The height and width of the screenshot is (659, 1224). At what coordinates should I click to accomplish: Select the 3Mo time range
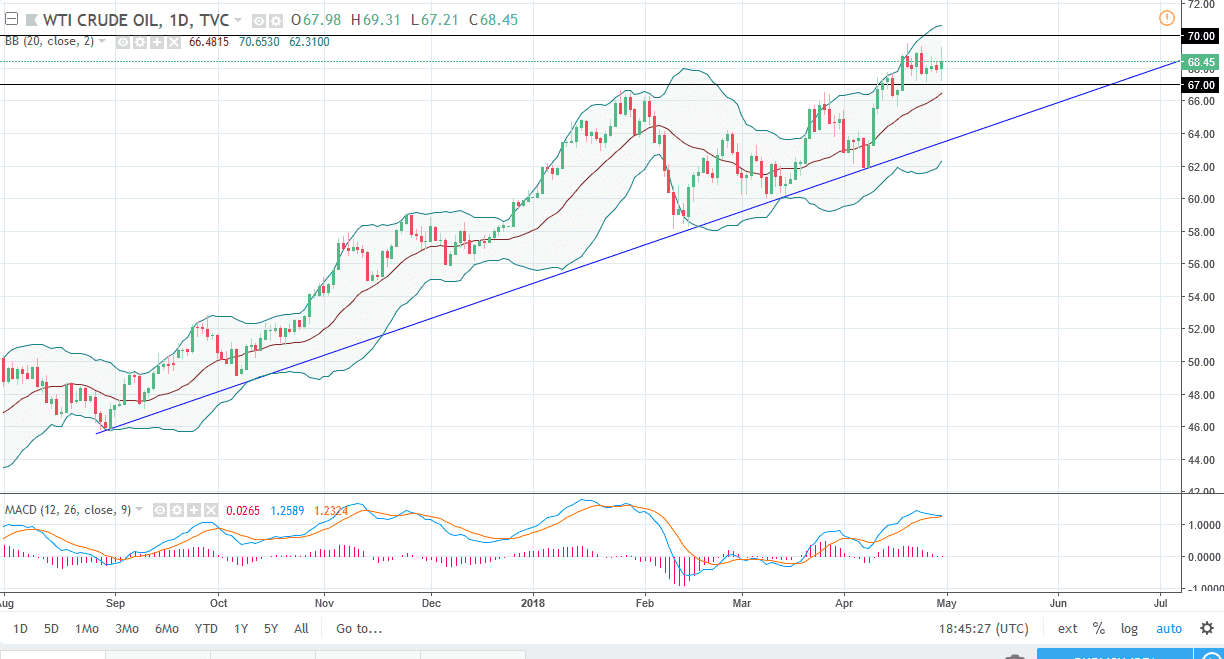coord(126,629)
